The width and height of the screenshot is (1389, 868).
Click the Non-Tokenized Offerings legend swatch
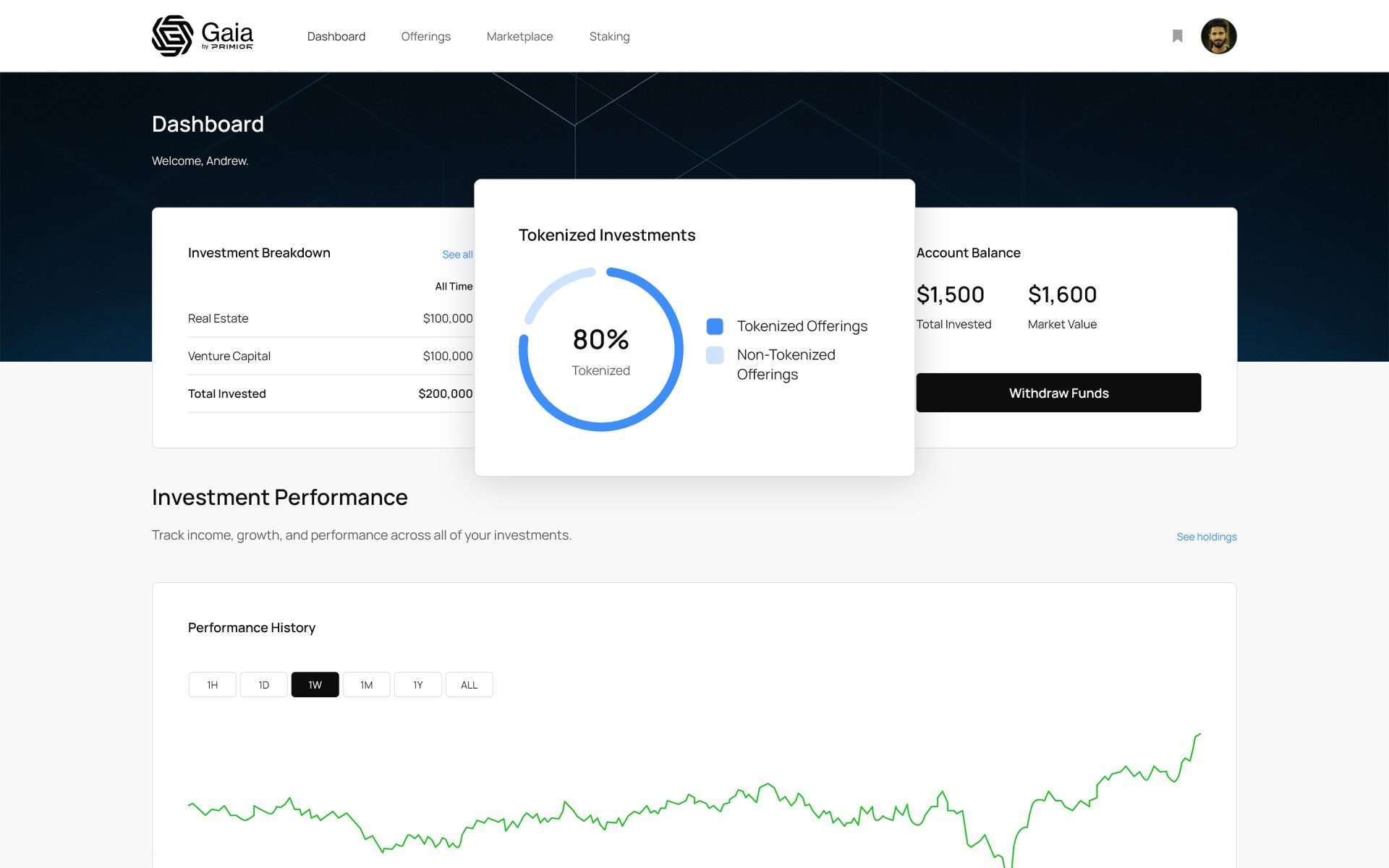click(x=715, y=355)
